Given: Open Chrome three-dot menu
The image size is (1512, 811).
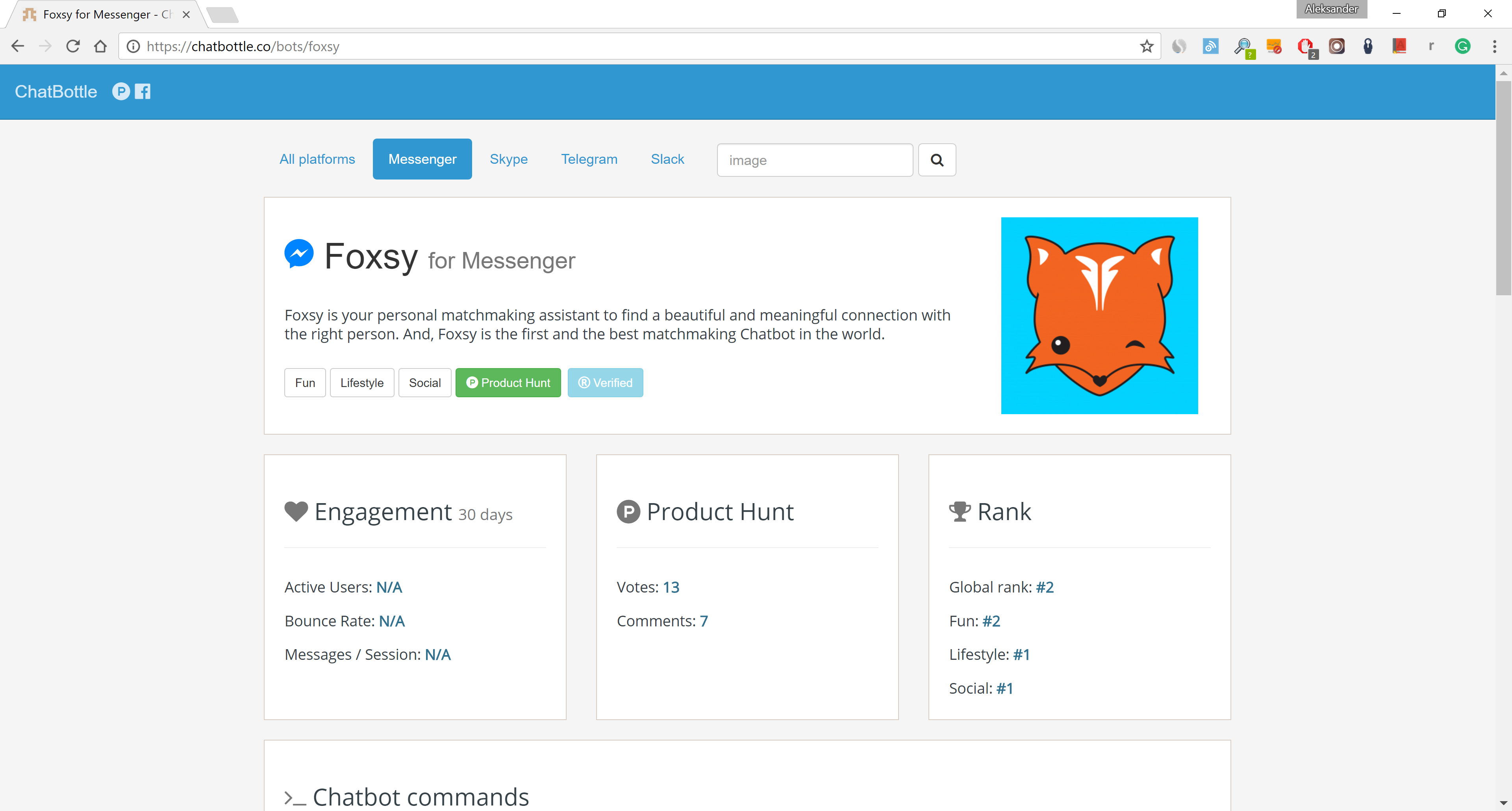Looking at the screenshot, I should click(1494, 46).
